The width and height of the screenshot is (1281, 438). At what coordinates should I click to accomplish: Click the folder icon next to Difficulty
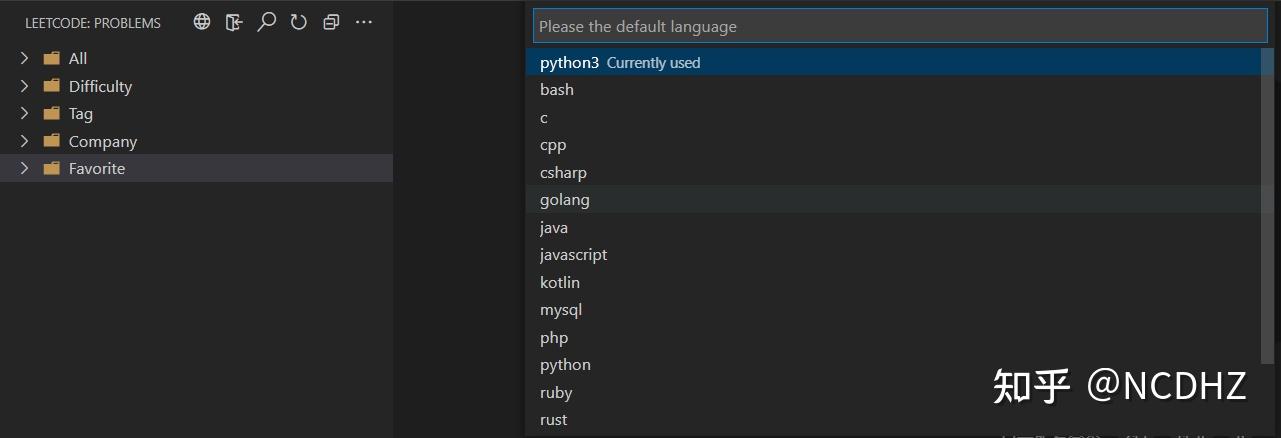pyautogui.click(x=52, y=86)
